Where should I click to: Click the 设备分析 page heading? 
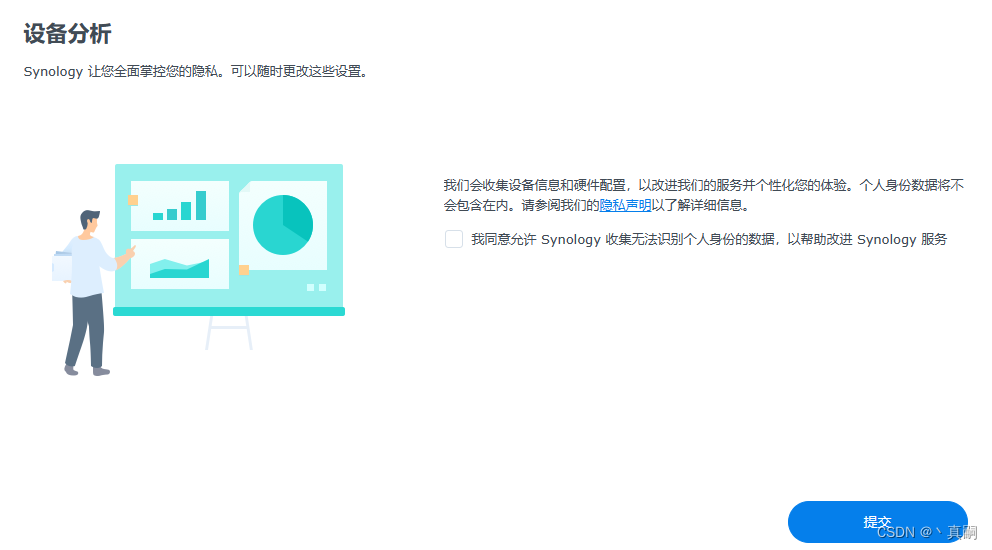click(x=68, y=34)
